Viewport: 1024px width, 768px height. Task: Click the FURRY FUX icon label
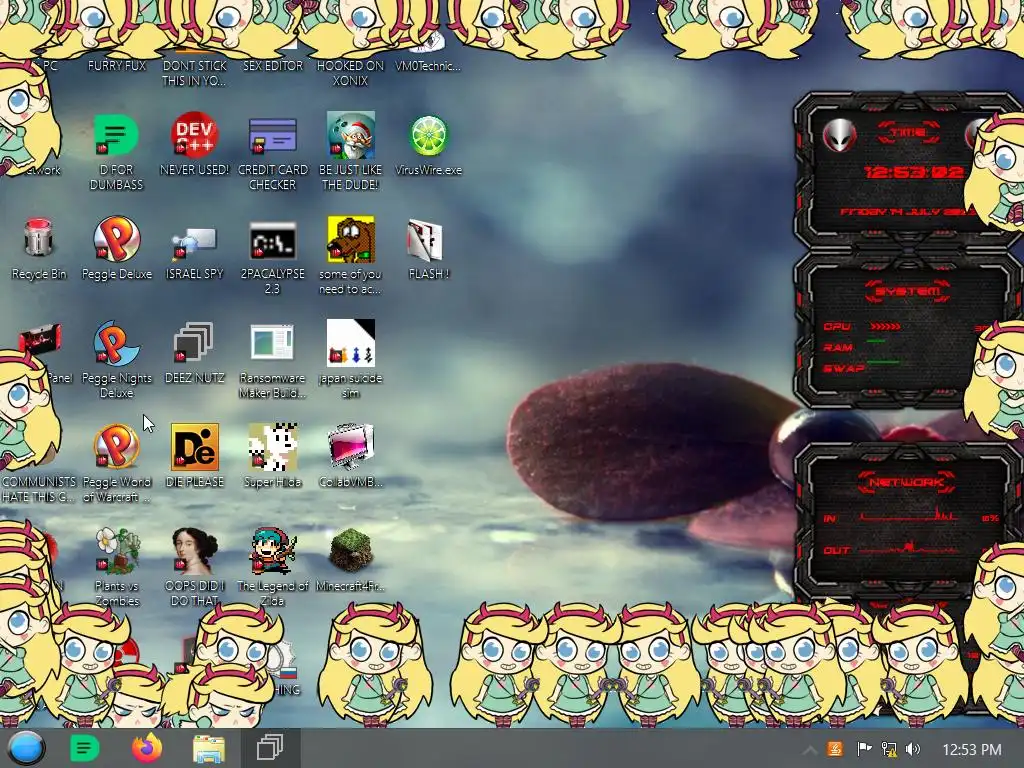[x=117, y=65]
